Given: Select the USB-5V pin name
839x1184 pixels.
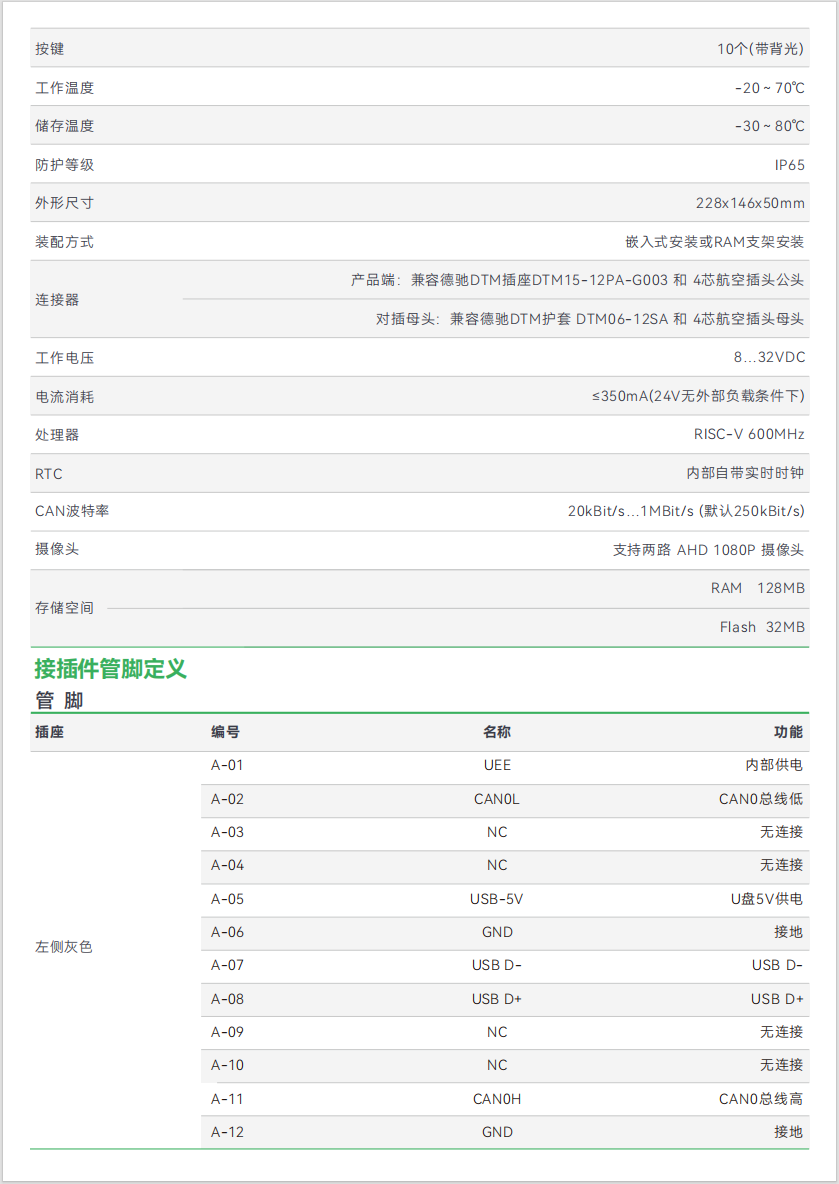Looking at the screenshot, I should pos(497,899).
